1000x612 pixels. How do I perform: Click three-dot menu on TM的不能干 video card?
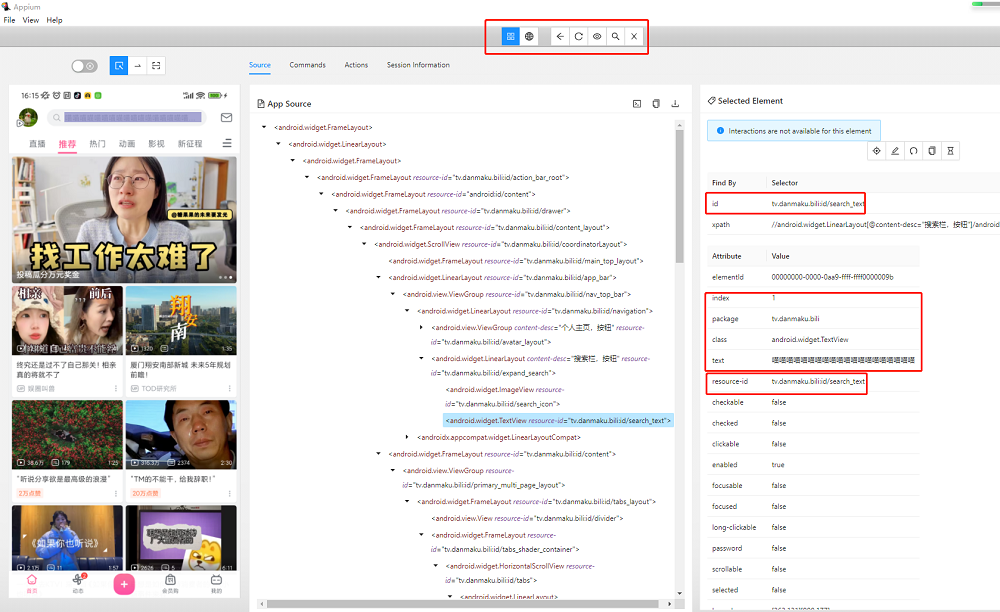(230, 493)
